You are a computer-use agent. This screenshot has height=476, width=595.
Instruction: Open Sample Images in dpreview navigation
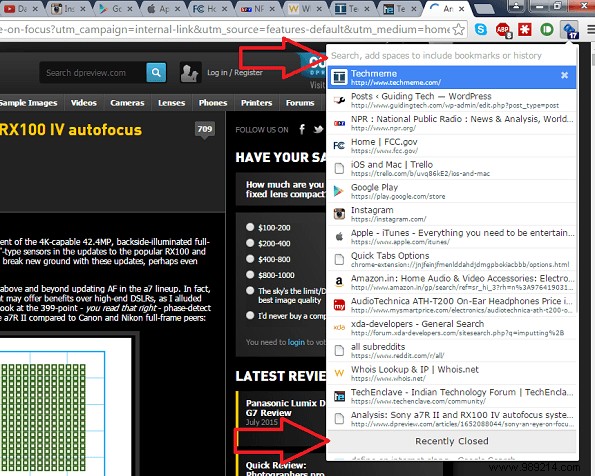[x=29, y=103]
